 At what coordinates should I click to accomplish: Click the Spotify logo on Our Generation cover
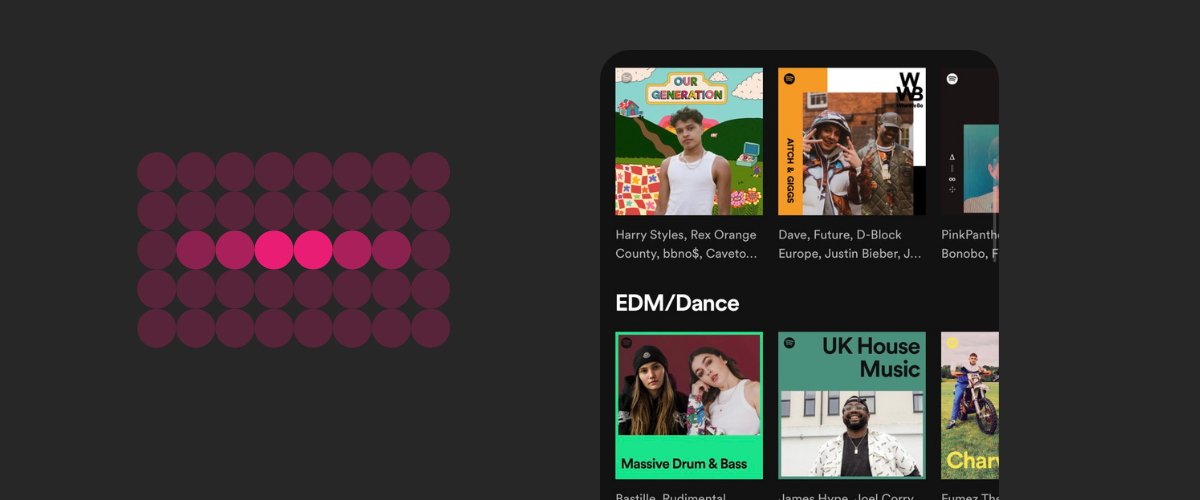click(x=626, y=79)
